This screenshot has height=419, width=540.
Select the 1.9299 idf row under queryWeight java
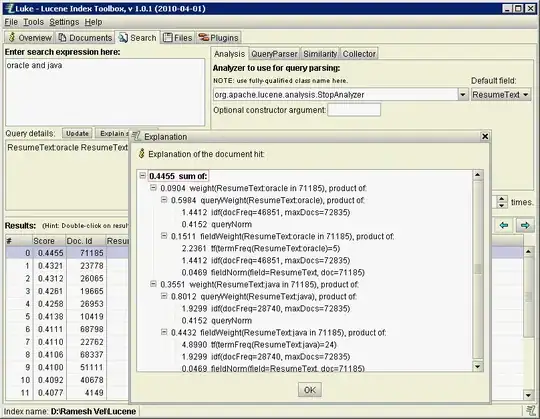(266, 308)
